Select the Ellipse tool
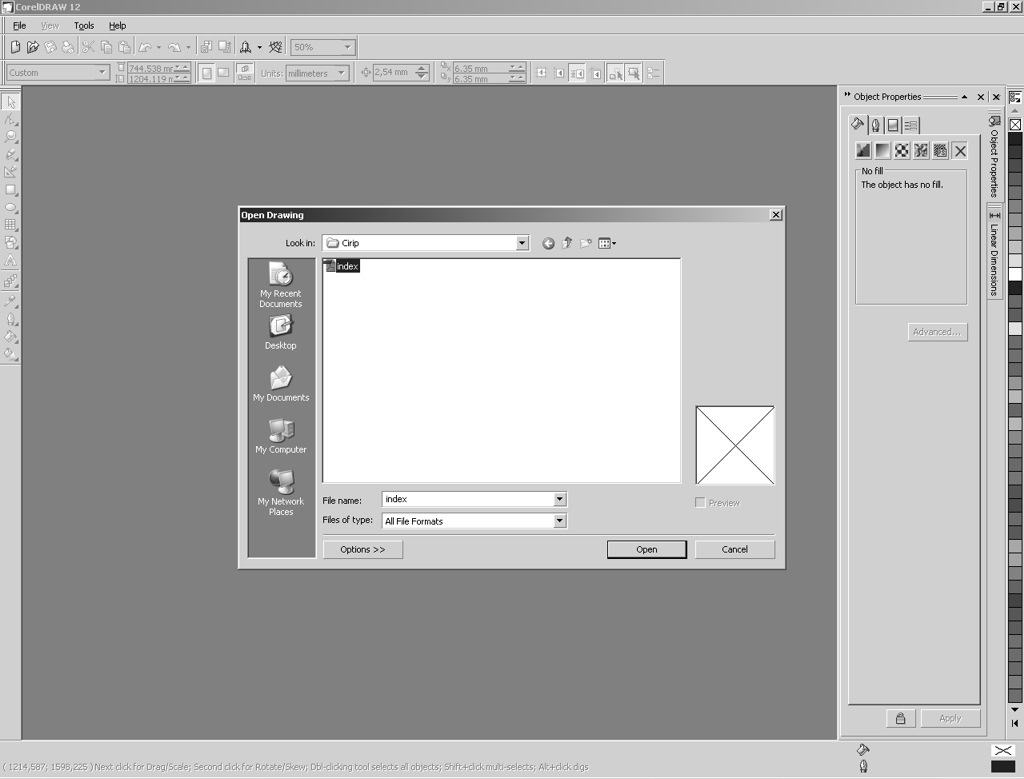Image resolution: width=1024 pixels, height=779 pixels. [10, 208]
